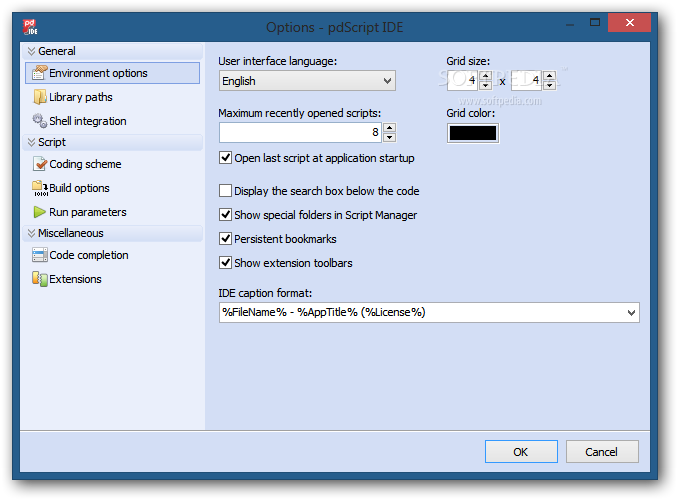Viewport: 678px width, 500px height.
Task: Decrease the first Grid size value
Action: [x=486, y=85]
